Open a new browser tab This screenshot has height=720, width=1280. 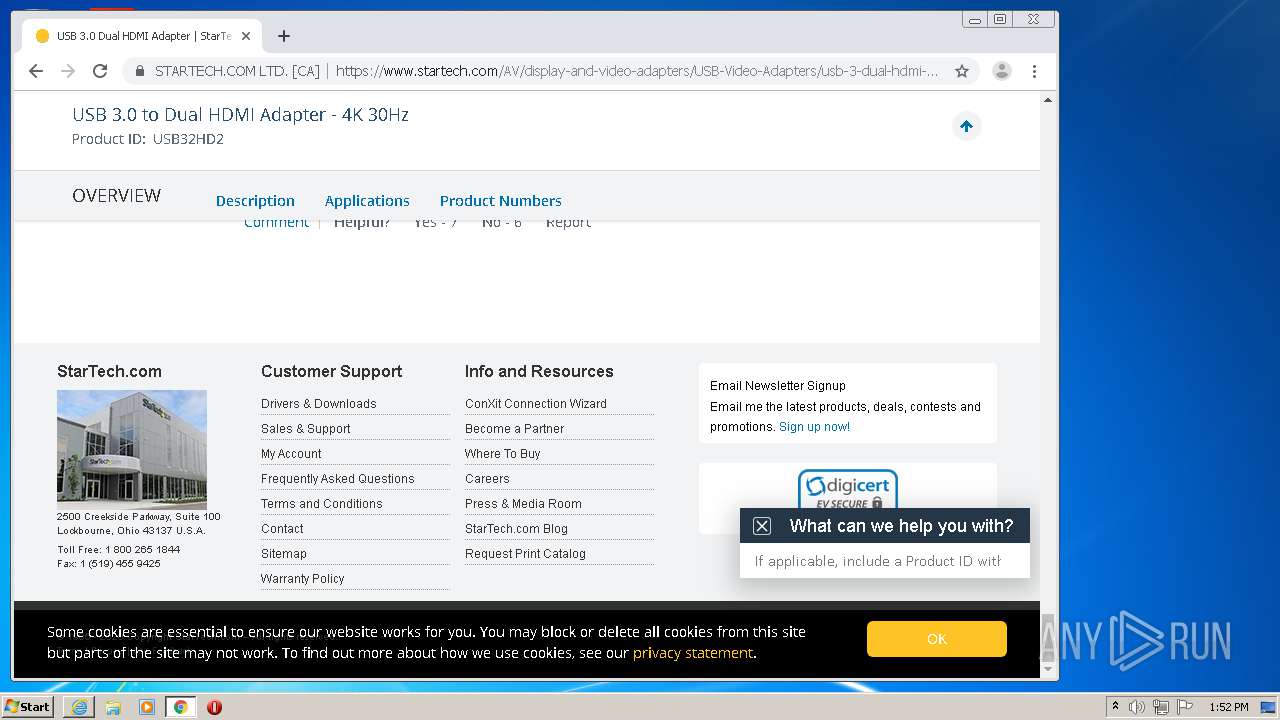284,36
